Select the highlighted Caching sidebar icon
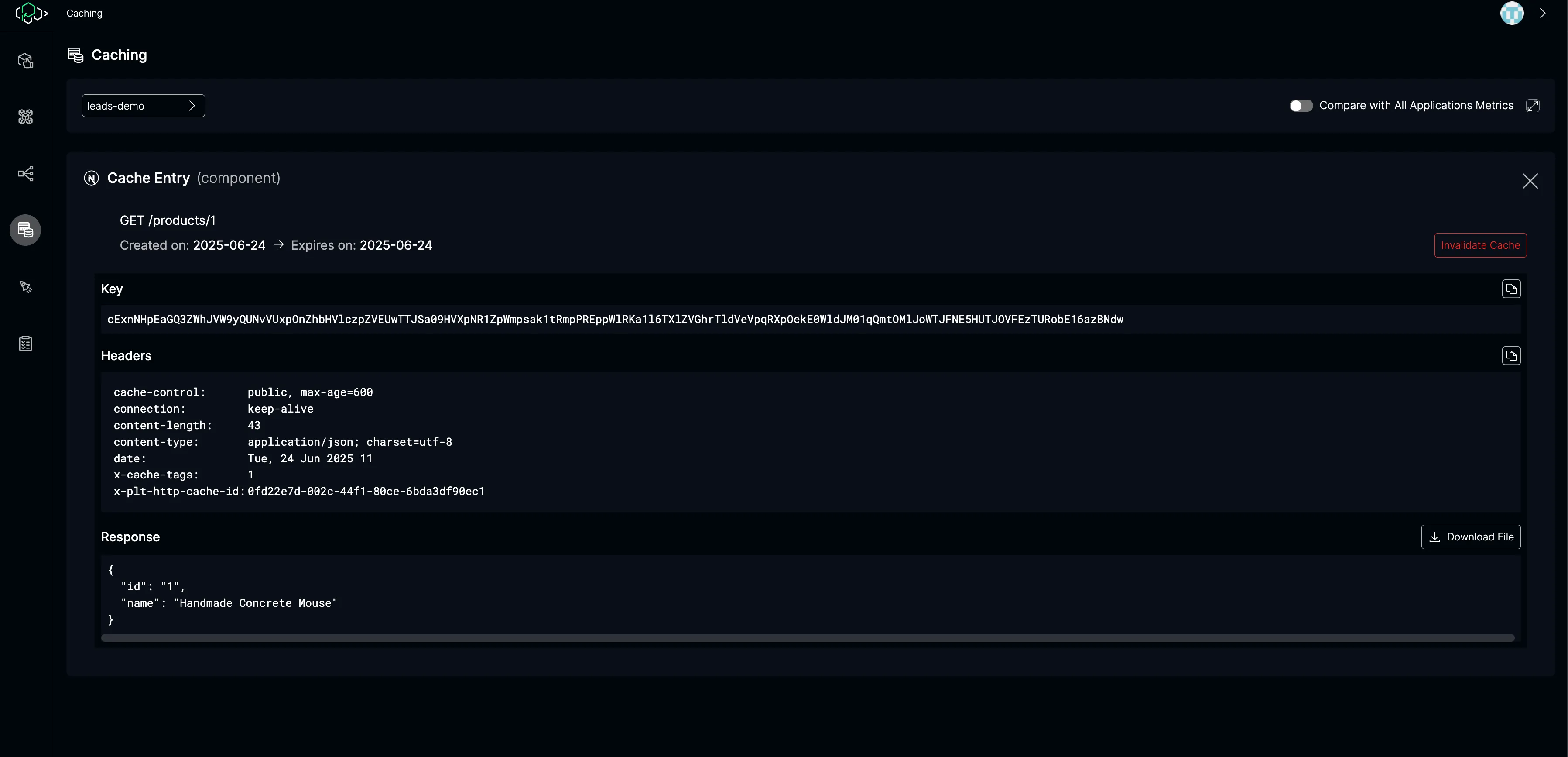This screenshot has height=757, width=1568. (26, 230)
